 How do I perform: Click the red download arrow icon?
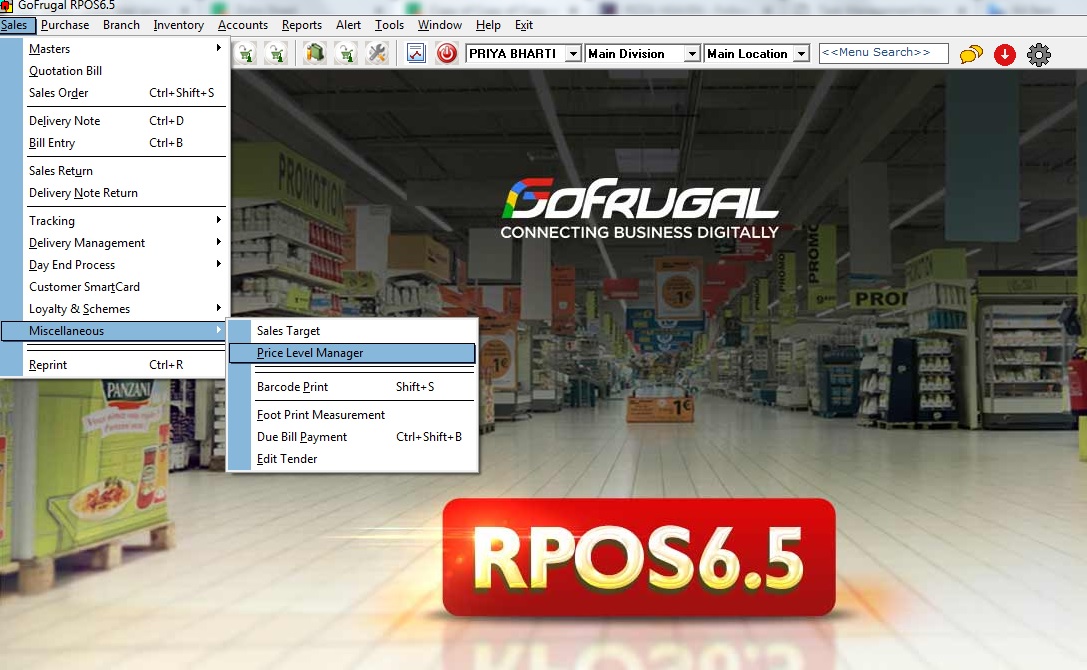tap(1005, 55)
